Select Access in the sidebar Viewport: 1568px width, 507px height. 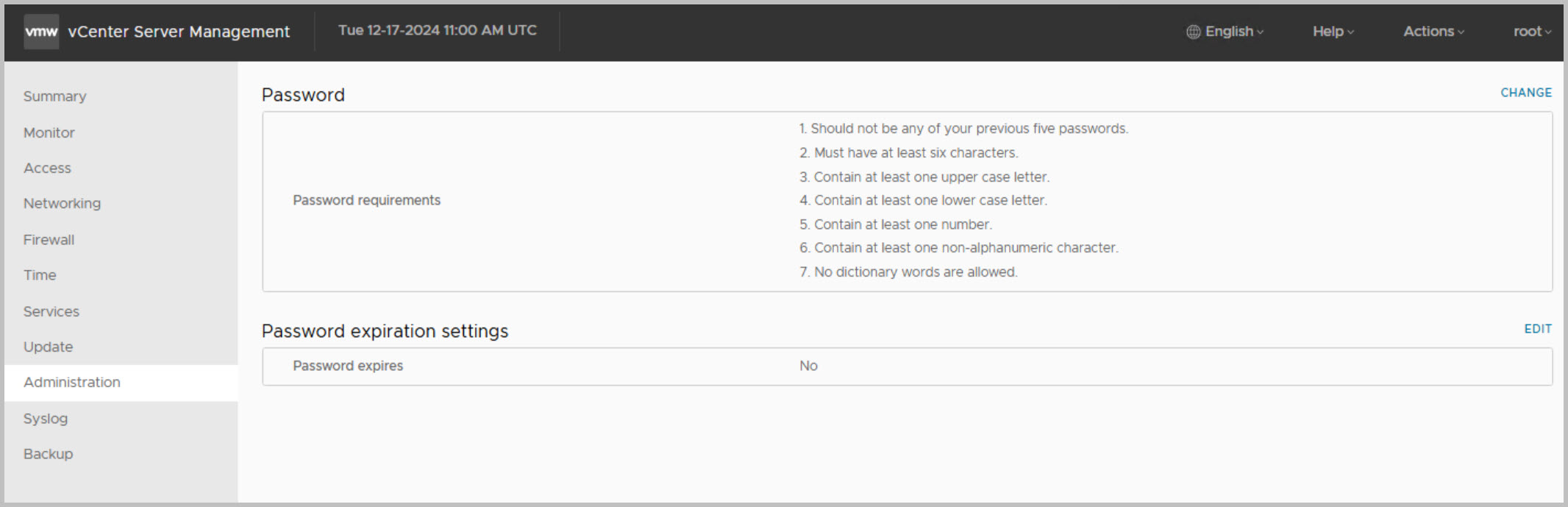click(47, 168)
